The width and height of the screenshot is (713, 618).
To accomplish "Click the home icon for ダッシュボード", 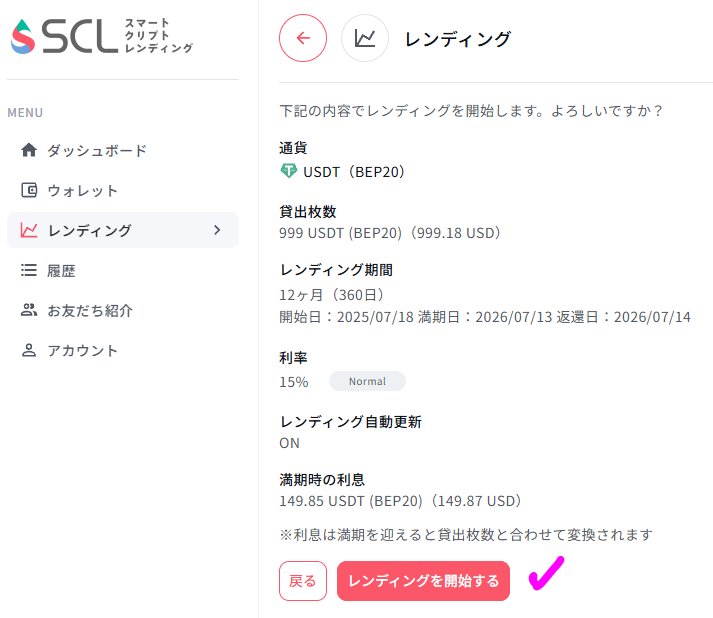I will [29, 150].
